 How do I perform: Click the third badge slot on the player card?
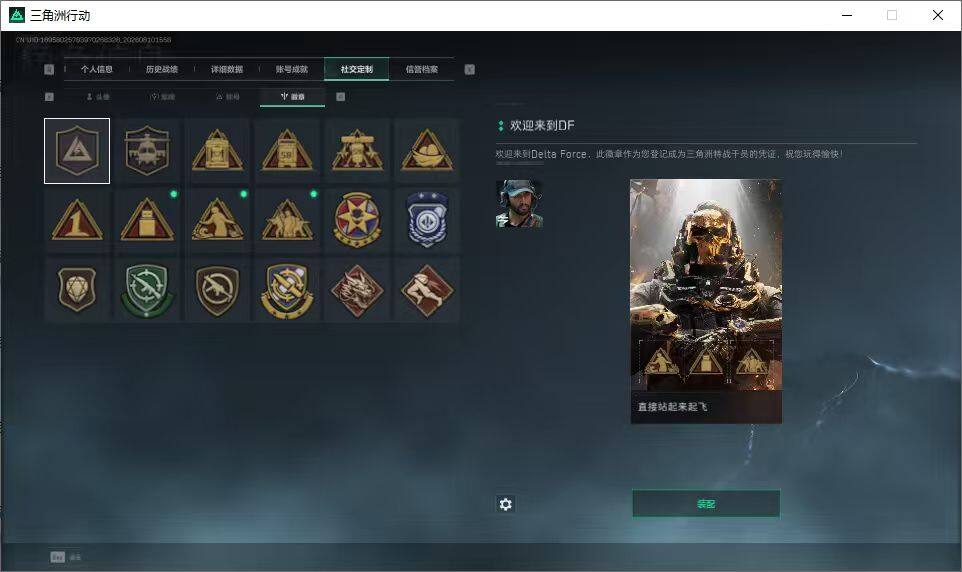[751, 361]
